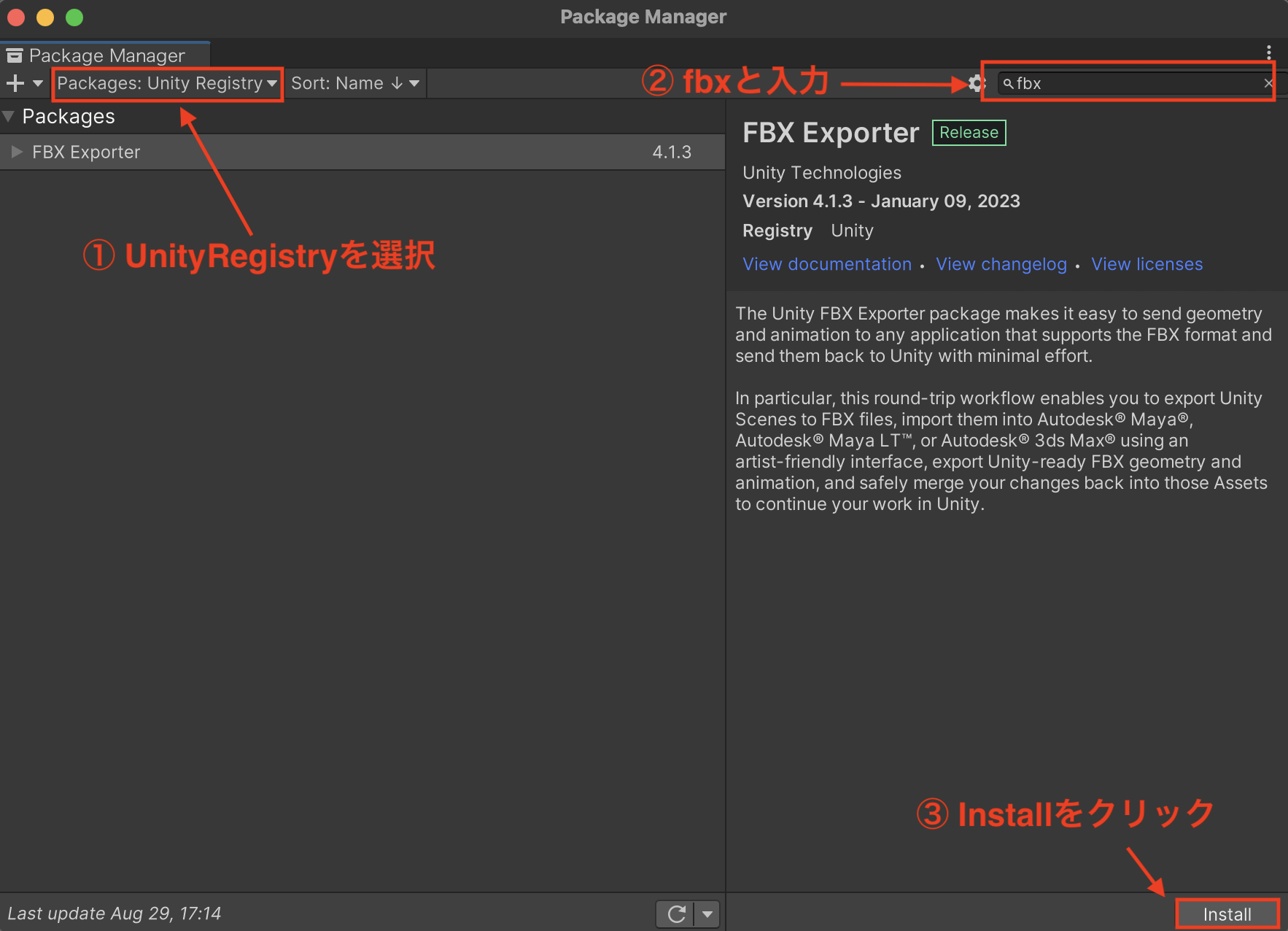Screen dimensions: 1288x931
Task: Open the three-dot options menu
Action: click(x=1269, y=52)
